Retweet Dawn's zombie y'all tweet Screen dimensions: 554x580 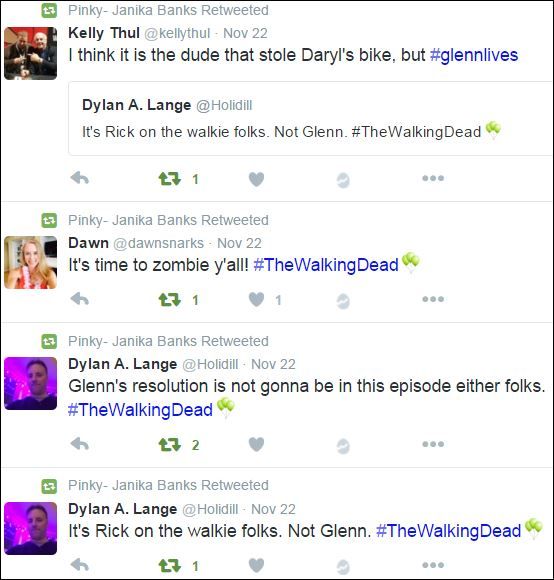coord(170,300)
